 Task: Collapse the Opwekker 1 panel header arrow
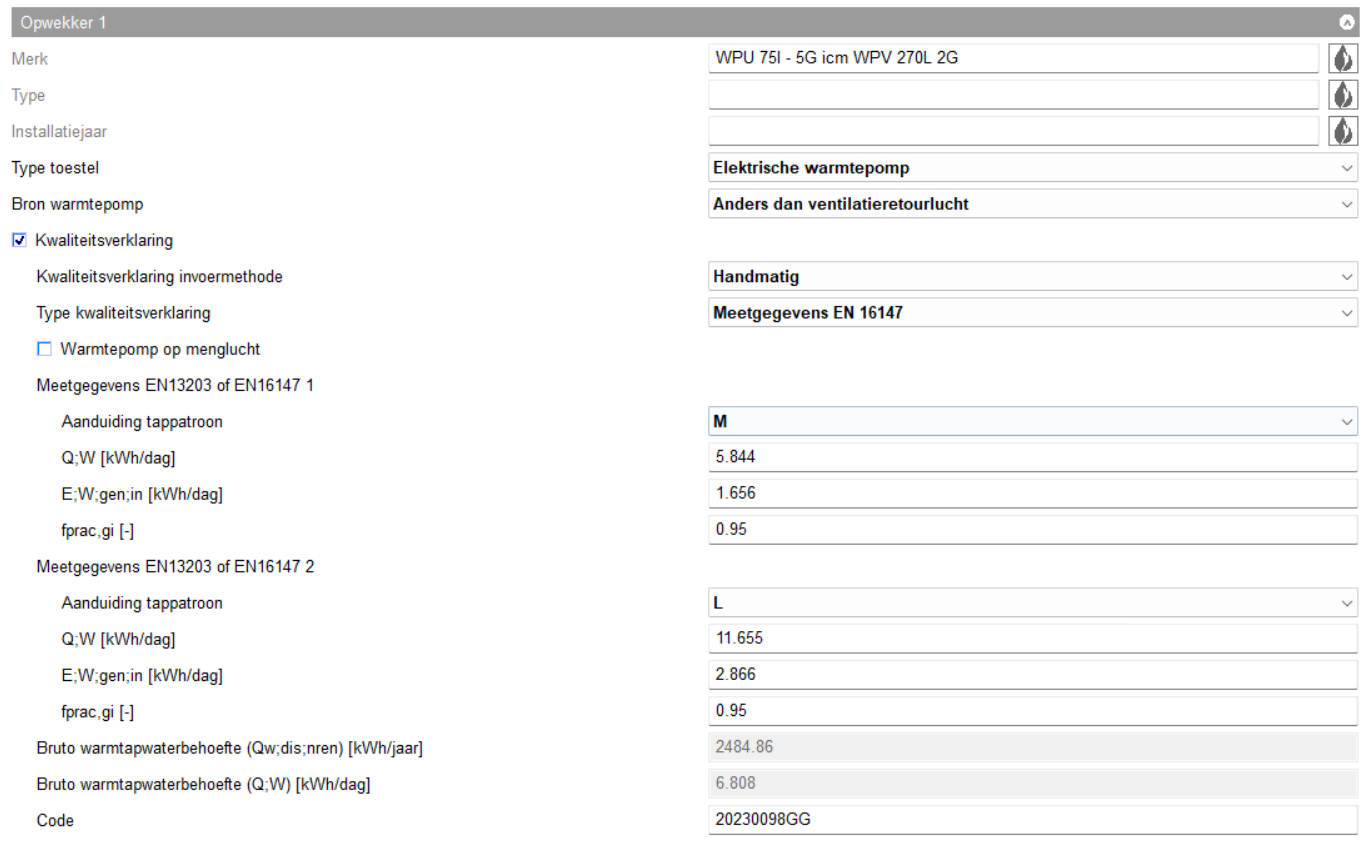pyautogui.click(x=1346, y=22)
